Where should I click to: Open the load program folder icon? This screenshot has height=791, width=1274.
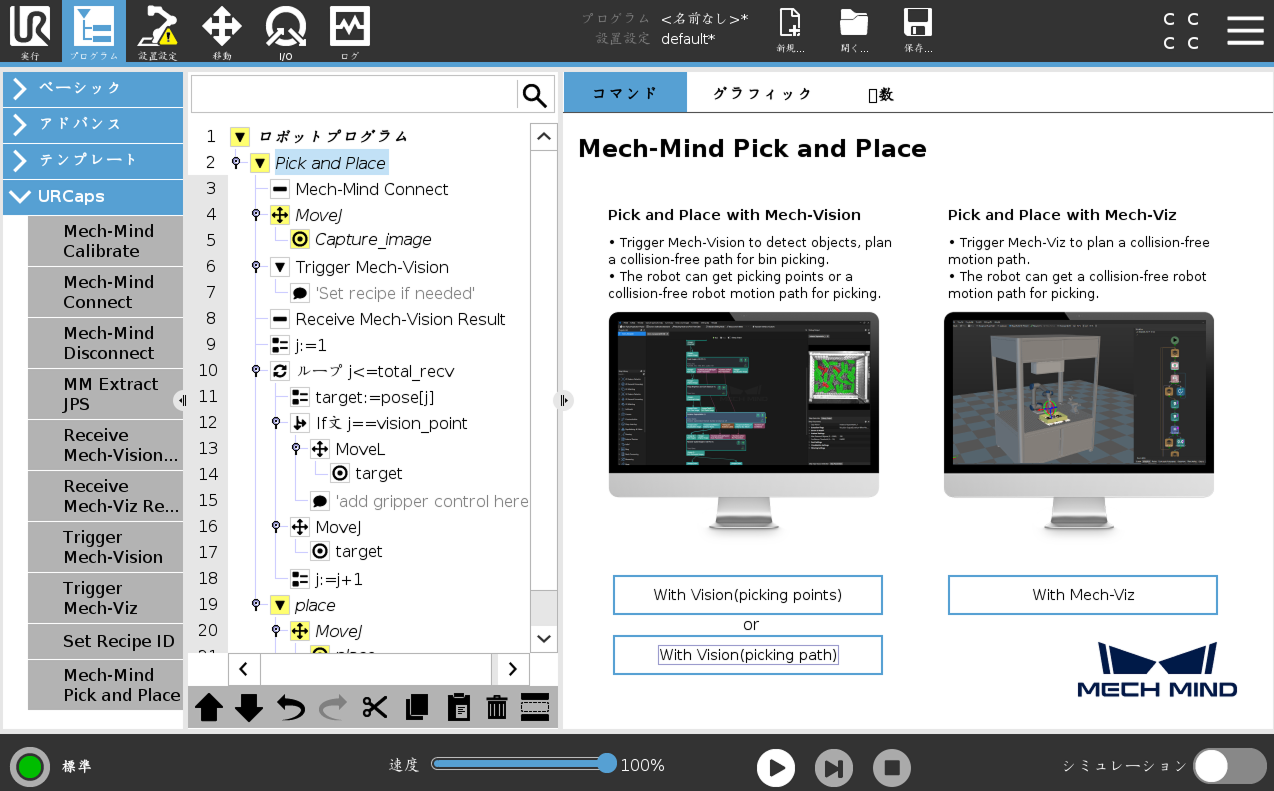(854, 31)
